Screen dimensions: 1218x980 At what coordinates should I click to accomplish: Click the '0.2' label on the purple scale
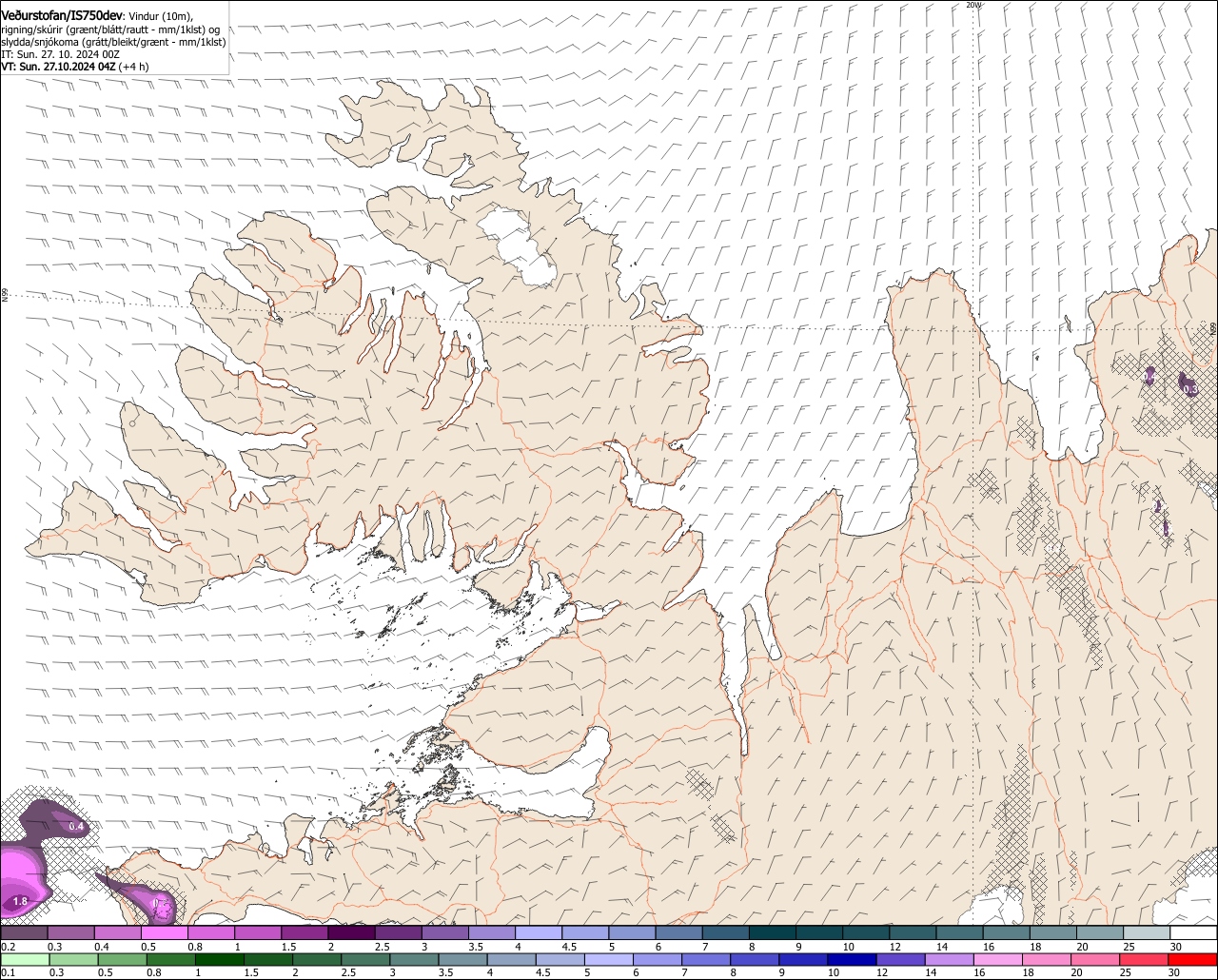pos(8,947)
